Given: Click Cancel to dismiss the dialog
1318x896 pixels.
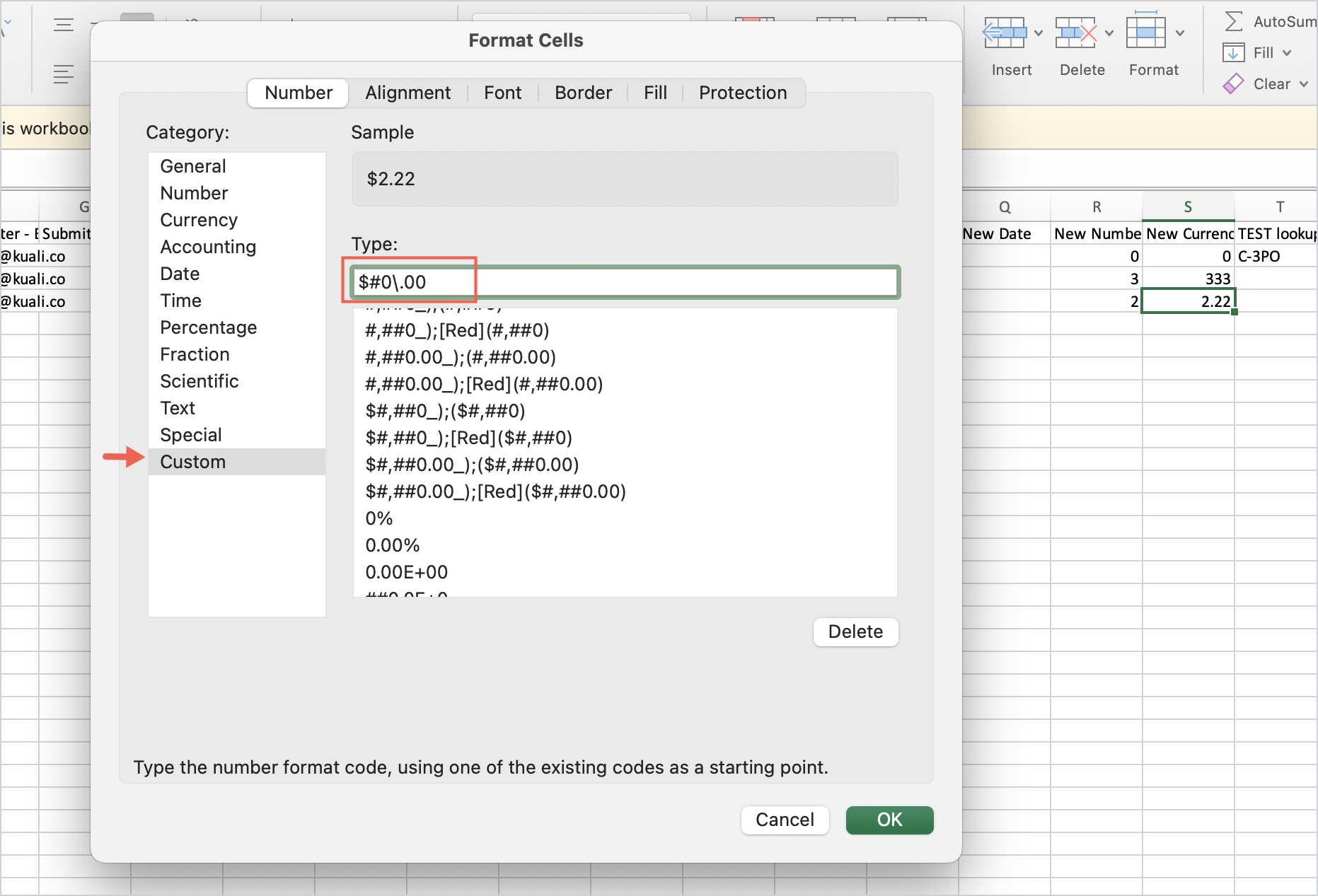Looking at the screenshot, I should [x=785, y=820].
